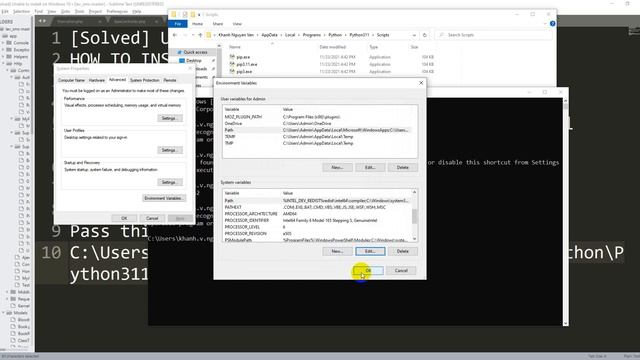Screen dimensions: 640x360
Task: Select Quick access in Explorer sidebar
Action: (195, 52)
